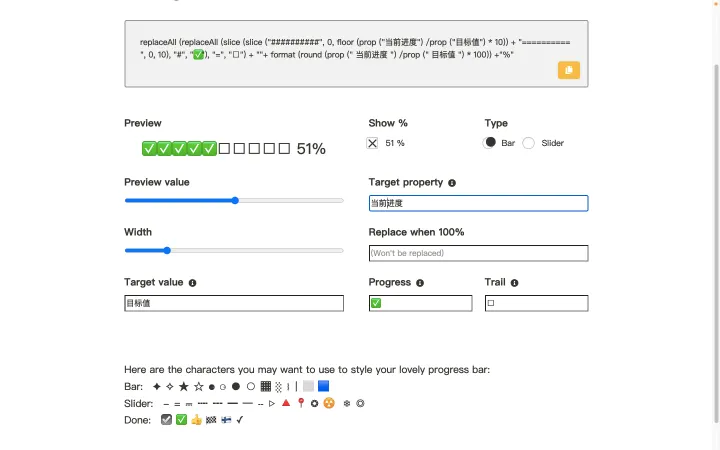The image size is (720, 450).
Task: Select the Slider type radio button
Action: pos(529,143)
